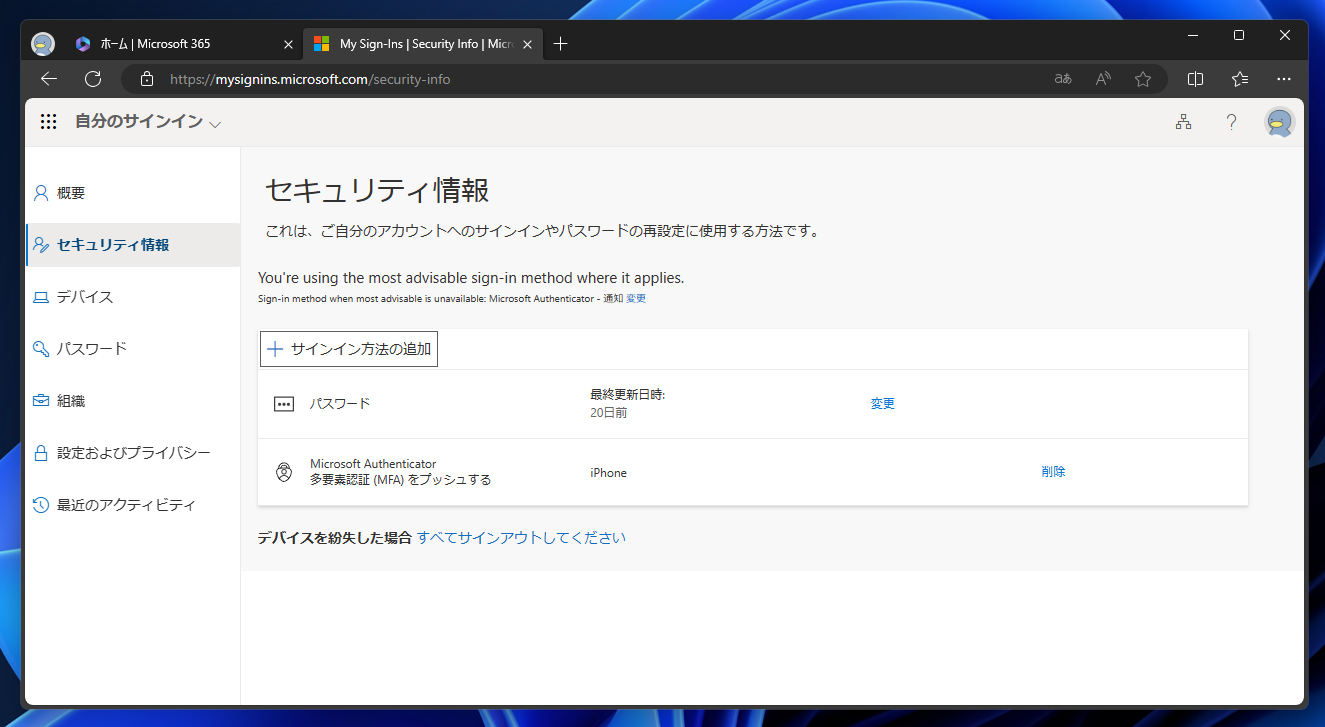The height and width of the screenshot is (727, 1325).
Task: Switch to the ホーム | Microsoft 365 tab
Action: (184, 44)
